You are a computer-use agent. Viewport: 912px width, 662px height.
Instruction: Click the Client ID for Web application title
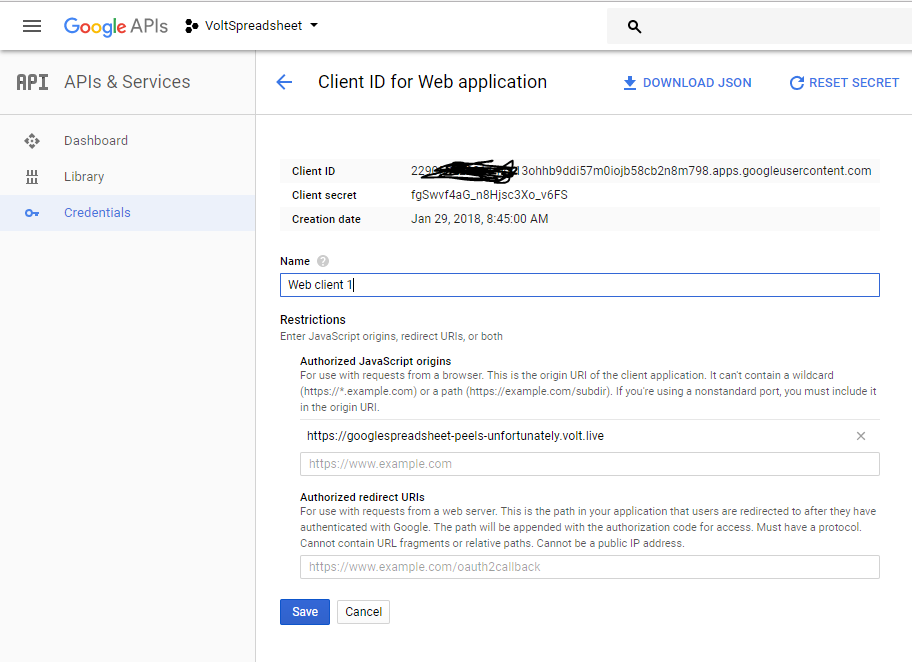(x=433, y=82)
